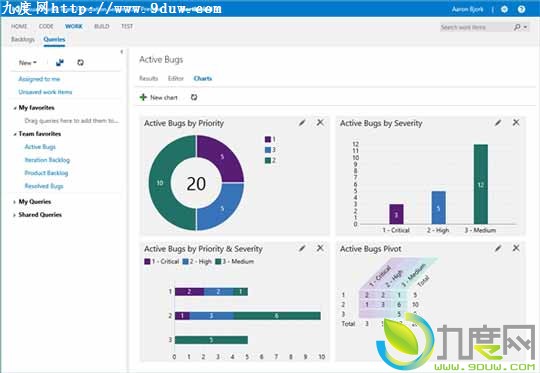Click purple legend swatch for priority 1

coord(268,139)
